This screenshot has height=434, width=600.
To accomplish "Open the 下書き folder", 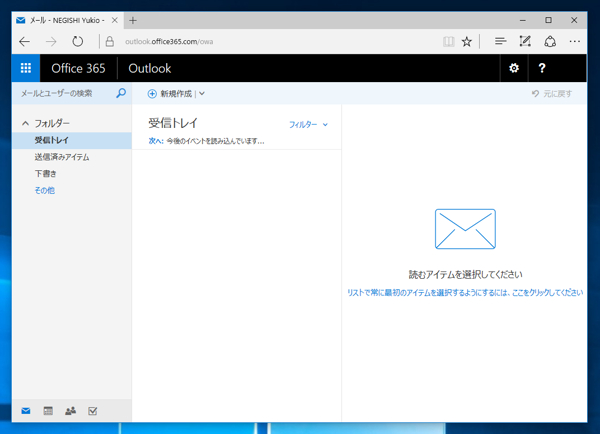I will coord(46,174).
